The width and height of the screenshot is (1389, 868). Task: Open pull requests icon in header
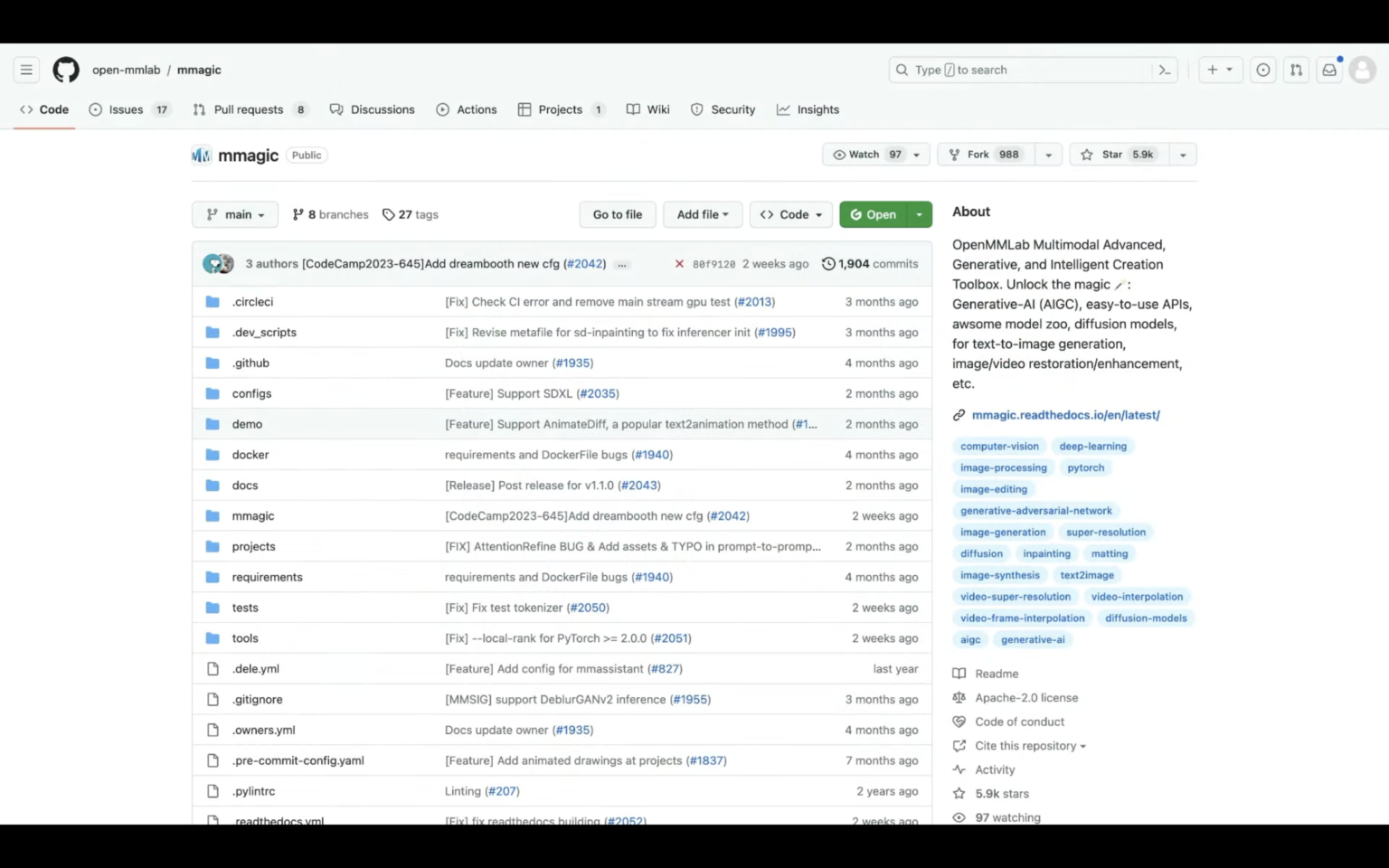[1296, 70]
